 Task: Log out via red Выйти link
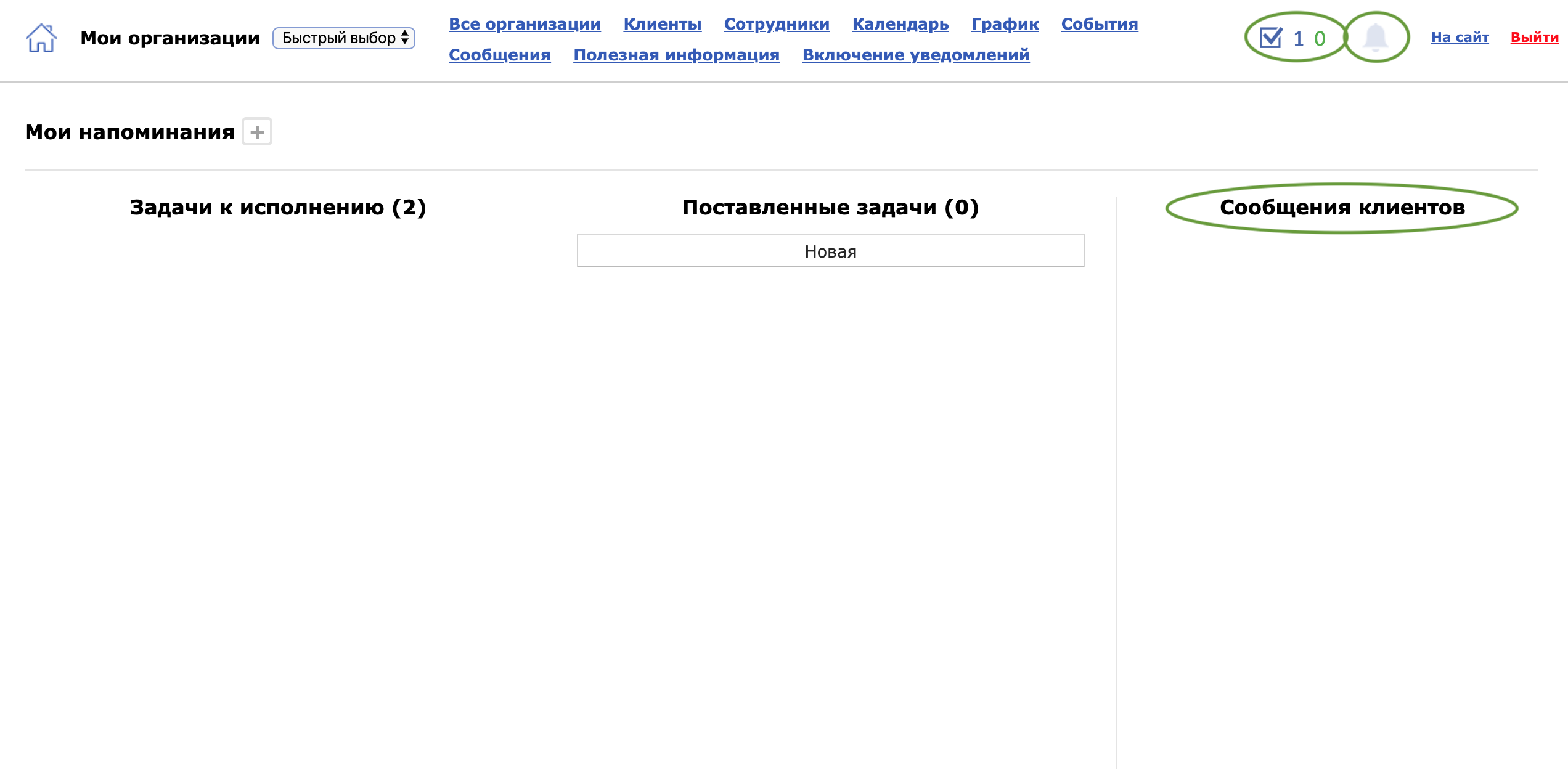tap(1534, 37)
